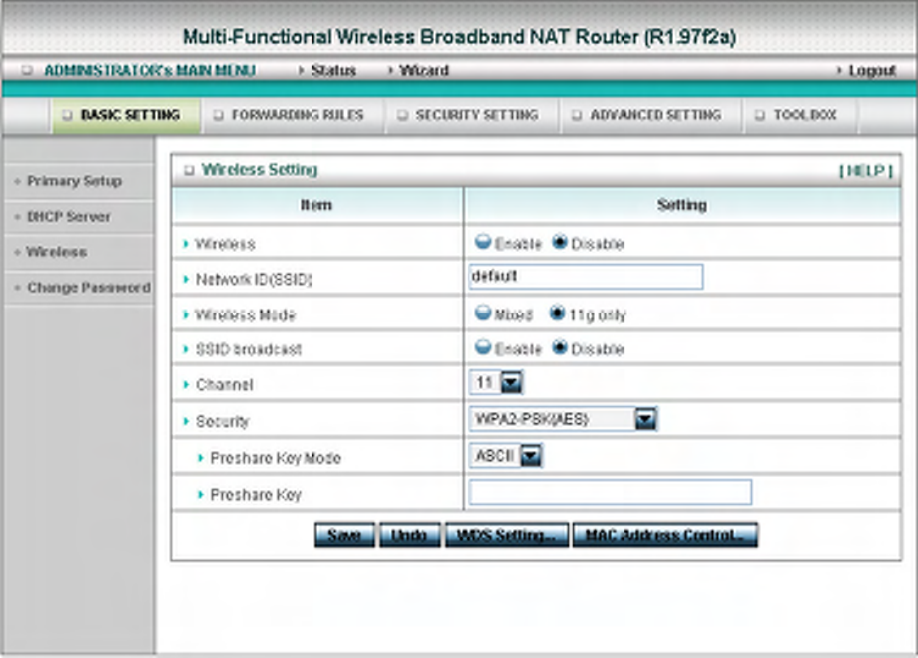Select the Wireless Disable radio button
Screen dimensions: 918x658
tap(560, 242)
